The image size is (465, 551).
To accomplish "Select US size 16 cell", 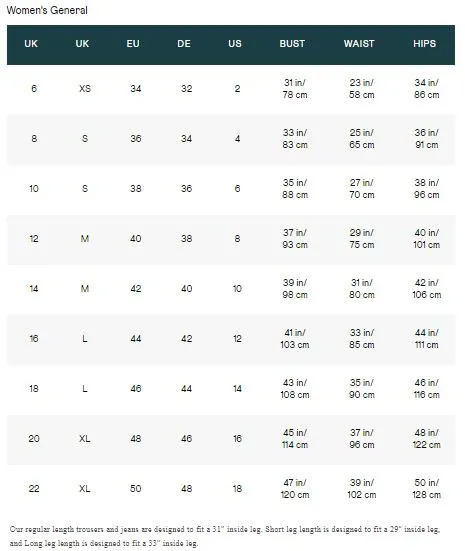I will (x=237, y=439).
